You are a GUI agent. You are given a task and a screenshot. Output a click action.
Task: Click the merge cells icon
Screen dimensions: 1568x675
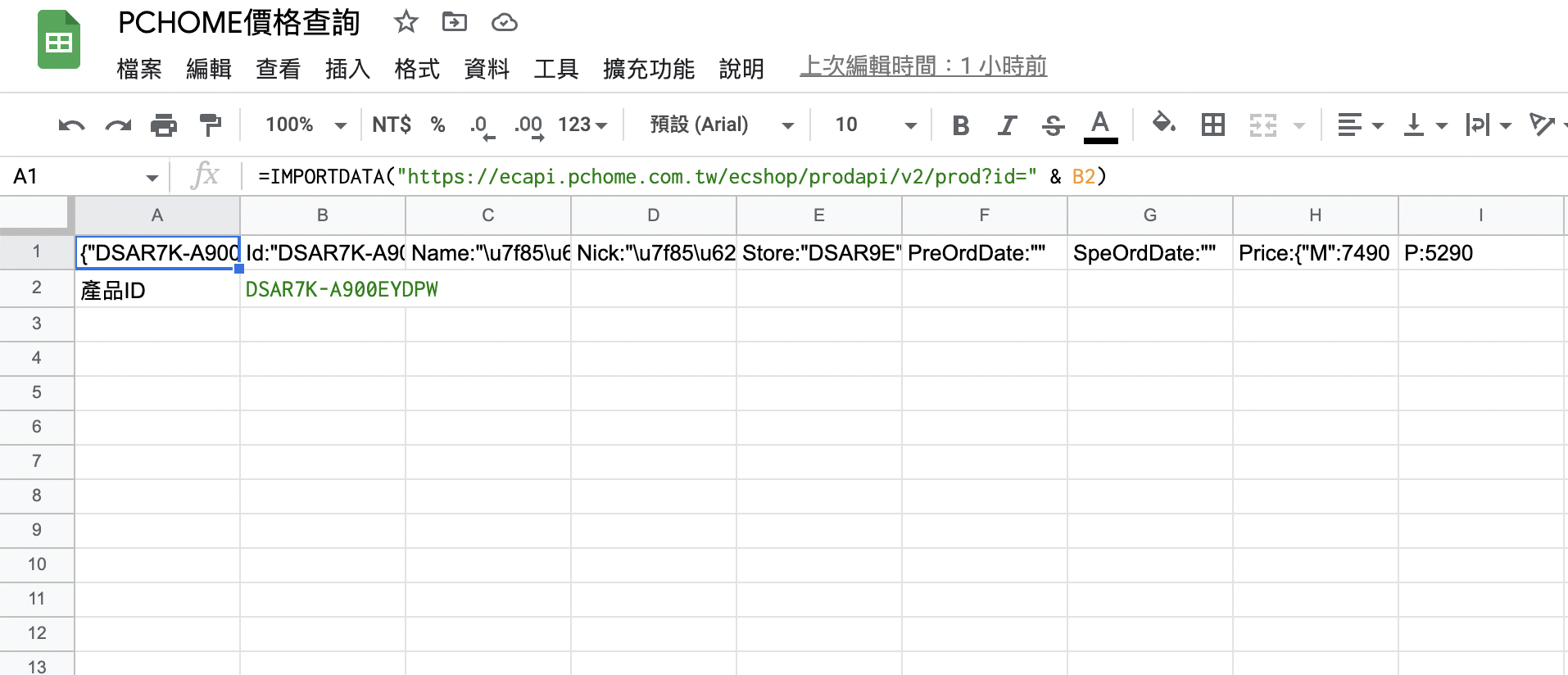1262,125
